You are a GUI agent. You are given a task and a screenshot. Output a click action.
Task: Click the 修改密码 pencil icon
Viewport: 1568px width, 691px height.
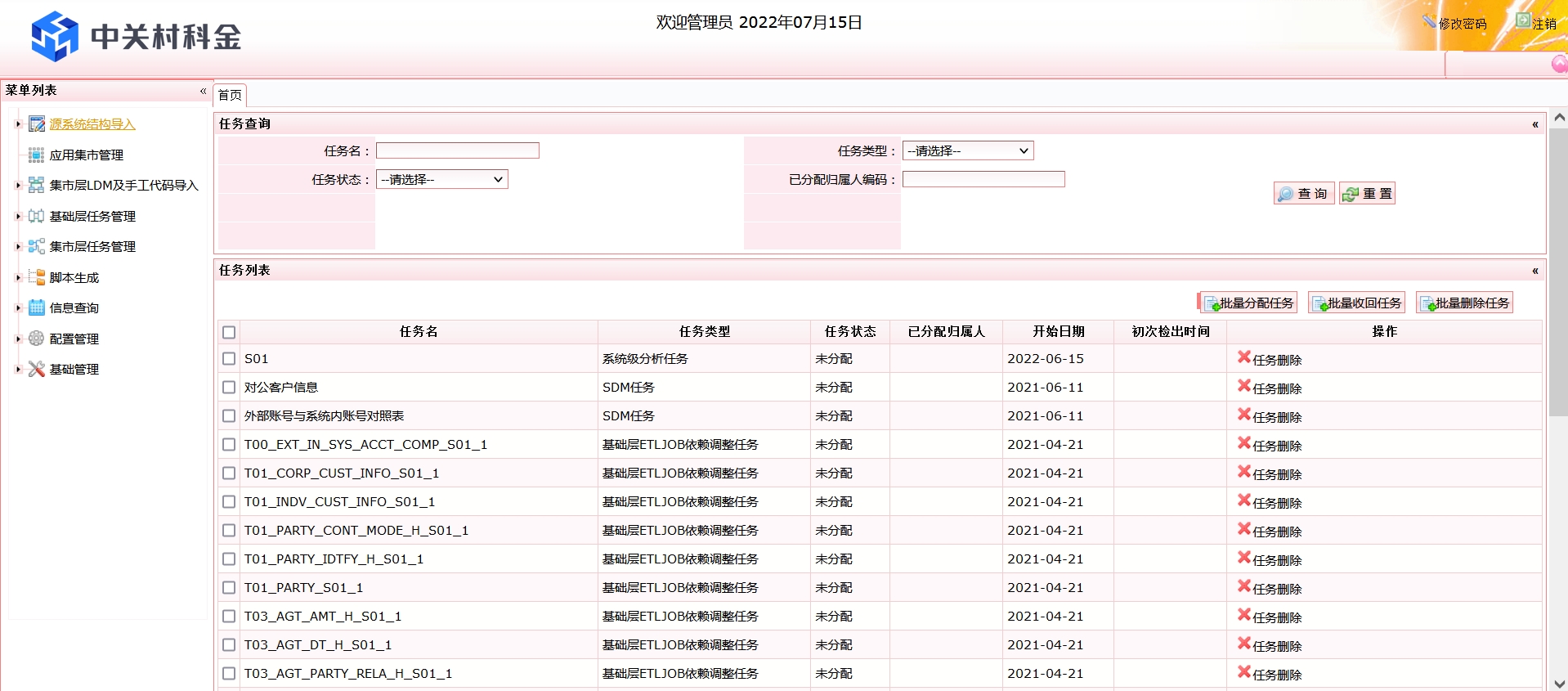pos(1429,21)
